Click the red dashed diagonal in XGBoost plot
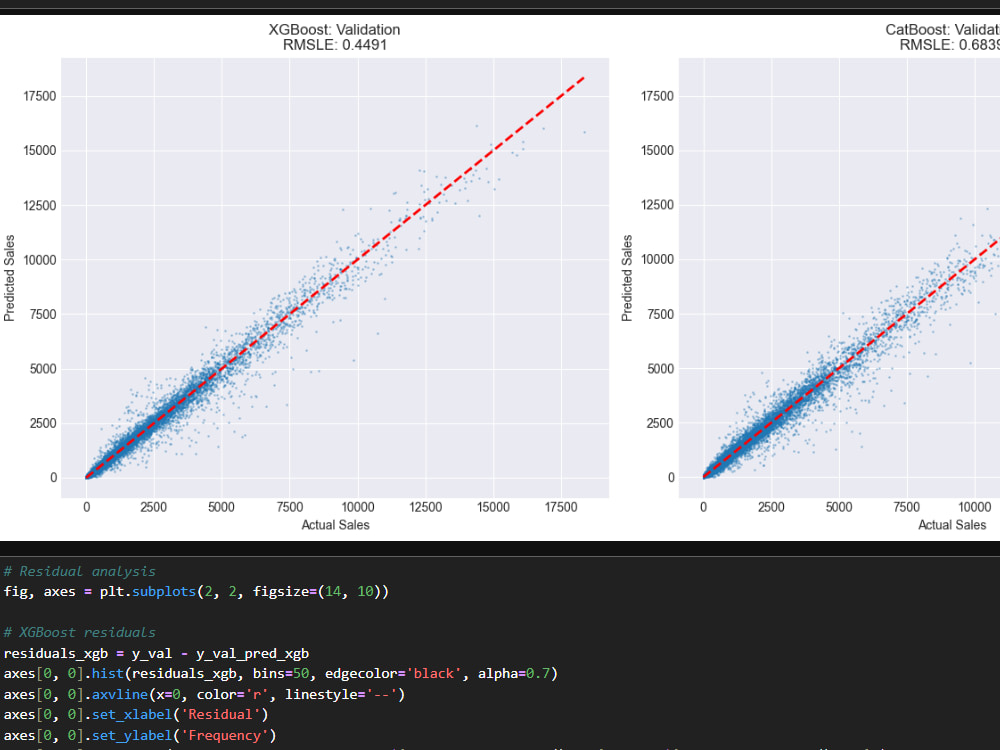This screenshot has height=750, width=1000. (335, 277)
